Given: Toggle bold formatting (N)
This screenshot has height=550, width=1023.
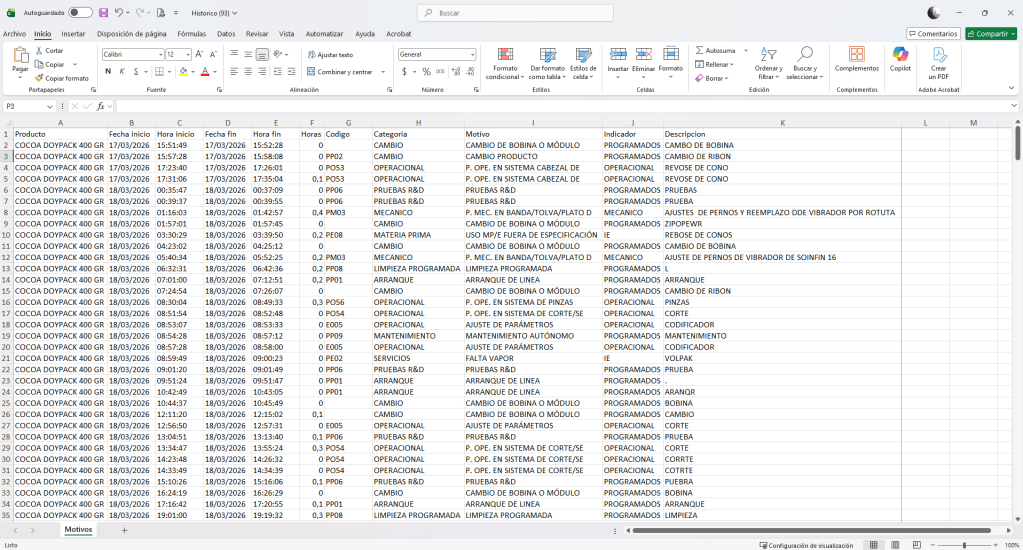Looking at the screenshot, I should (108, 72).
